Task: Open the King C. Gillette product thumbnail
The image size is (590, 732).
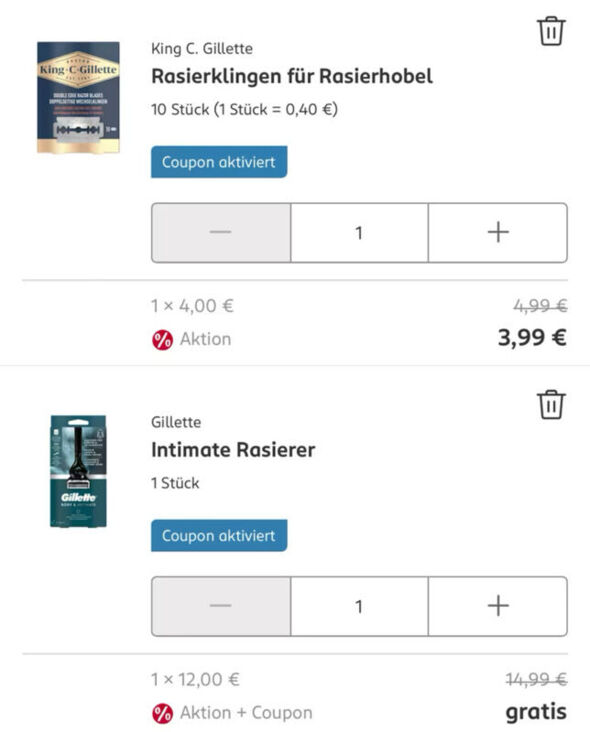Action: pyautogui.click(x=78, y=97)
